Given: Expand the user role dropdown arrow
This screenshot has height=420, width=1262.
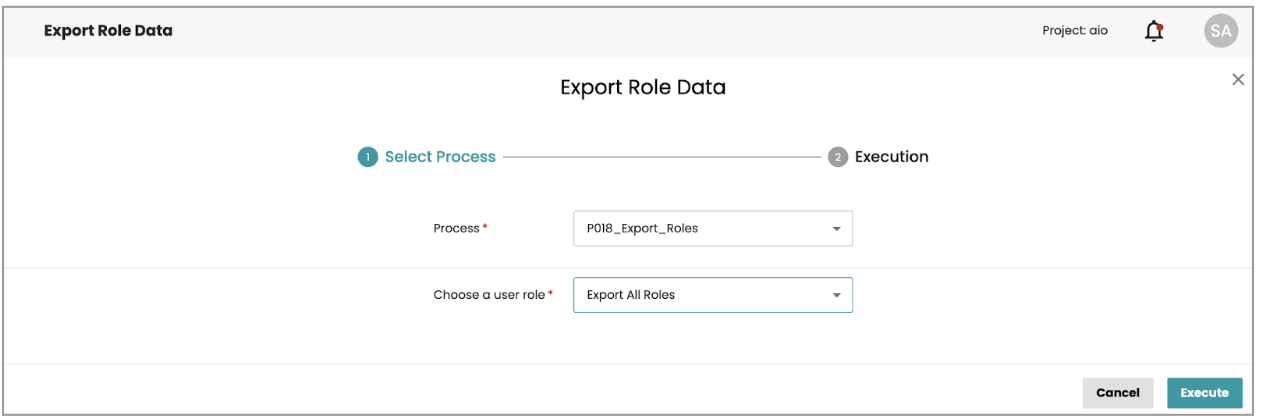Looking at the screenshot, I should pos(836,296).
